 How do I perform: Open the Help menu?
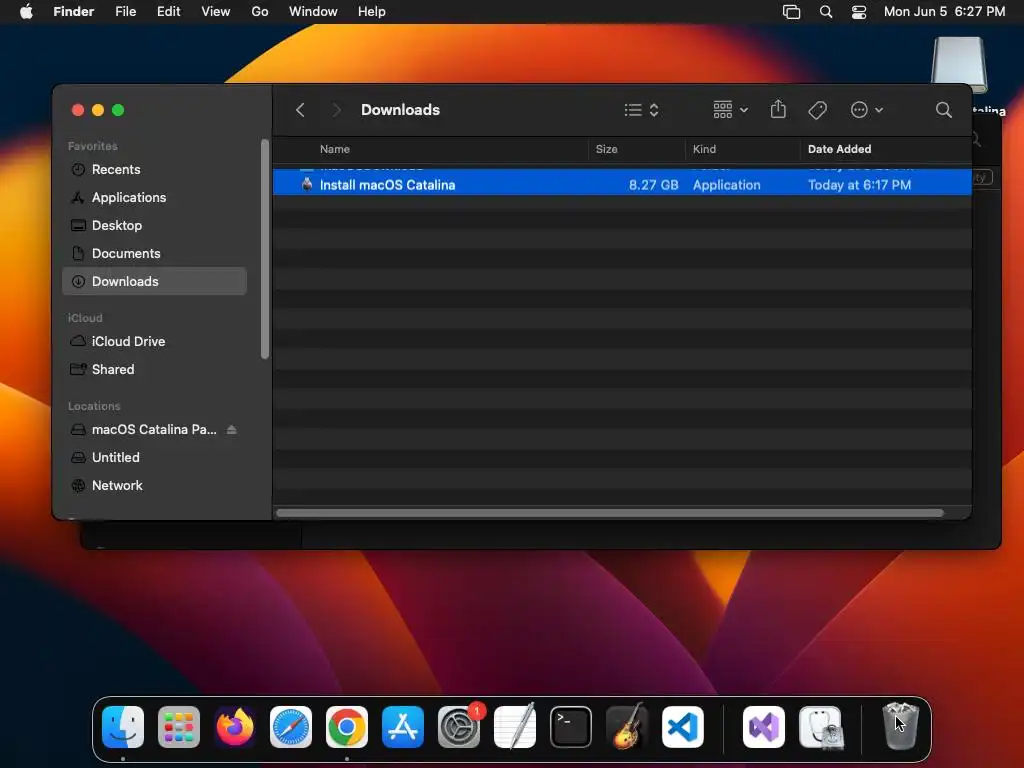[372, 12]
